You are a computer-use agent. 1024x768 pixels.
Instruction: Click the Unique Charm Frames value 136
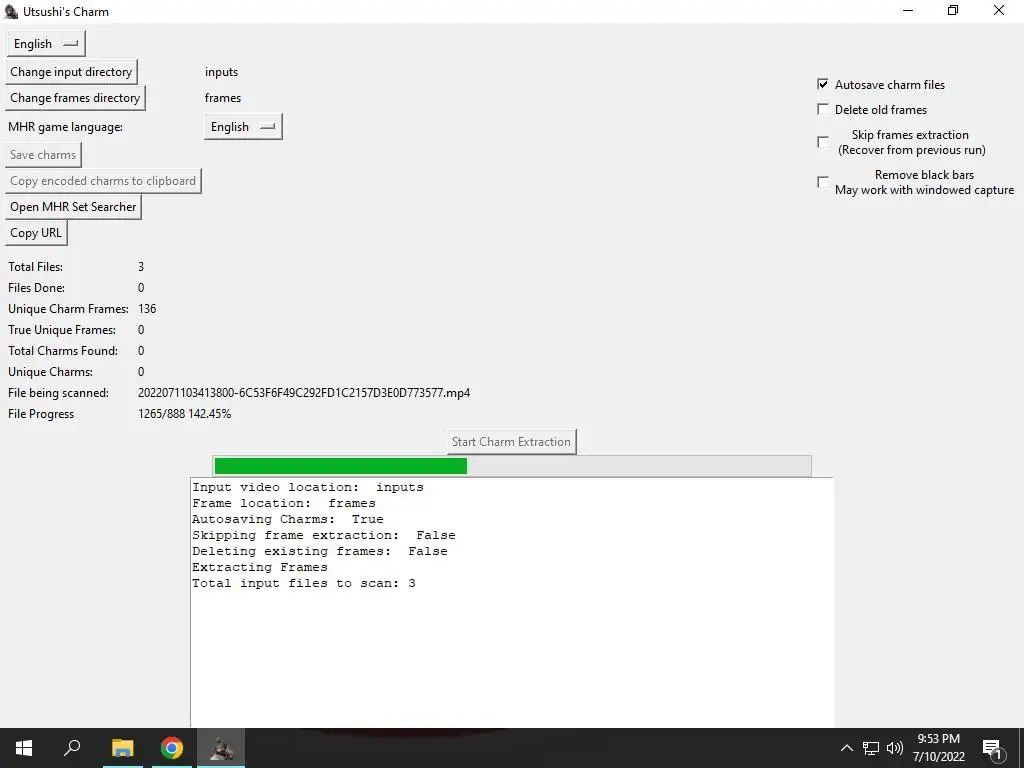pyautogui.click(x=147, y=308)
